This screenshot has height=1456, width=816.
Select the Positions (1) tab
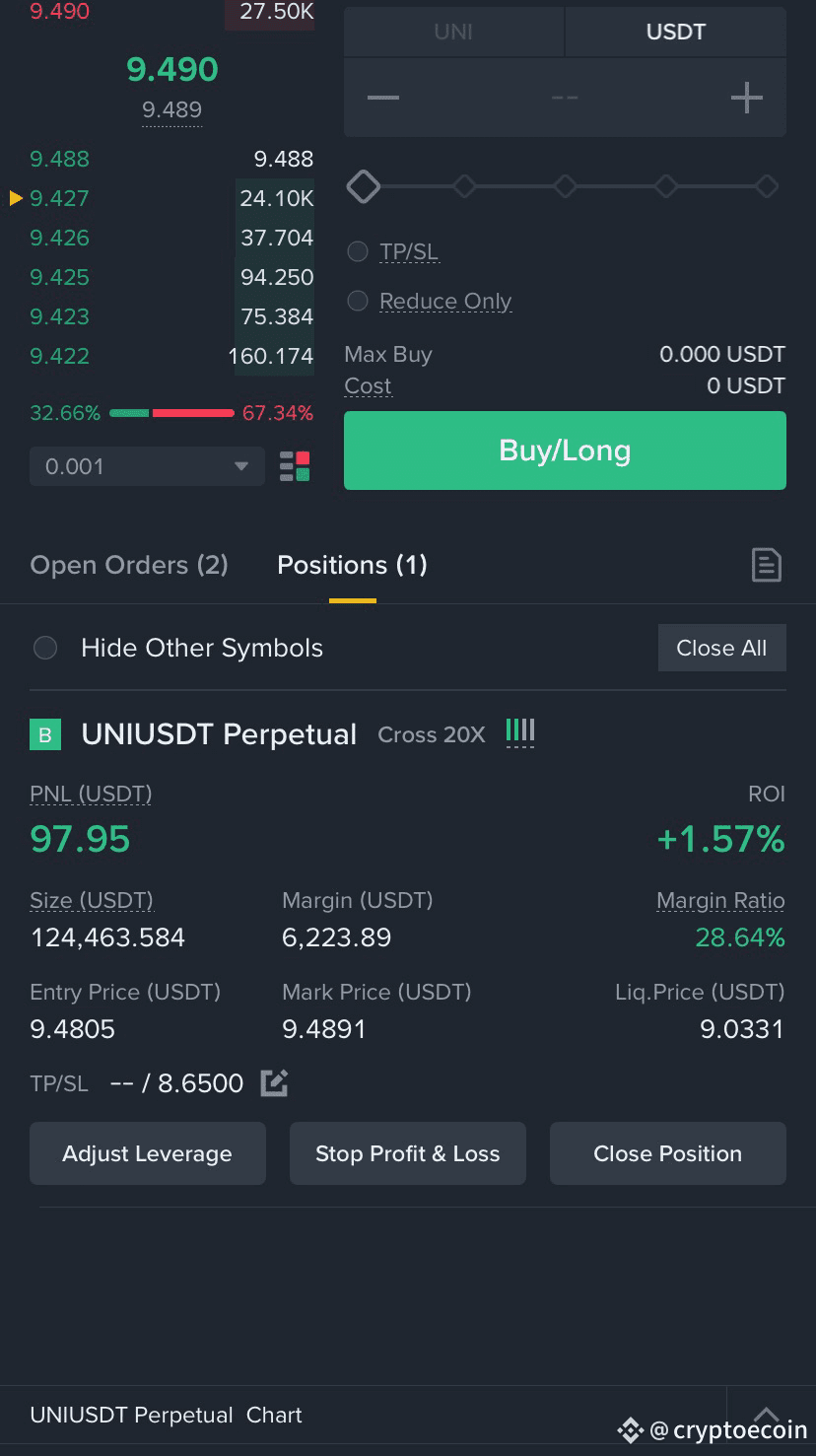[352, 565]
